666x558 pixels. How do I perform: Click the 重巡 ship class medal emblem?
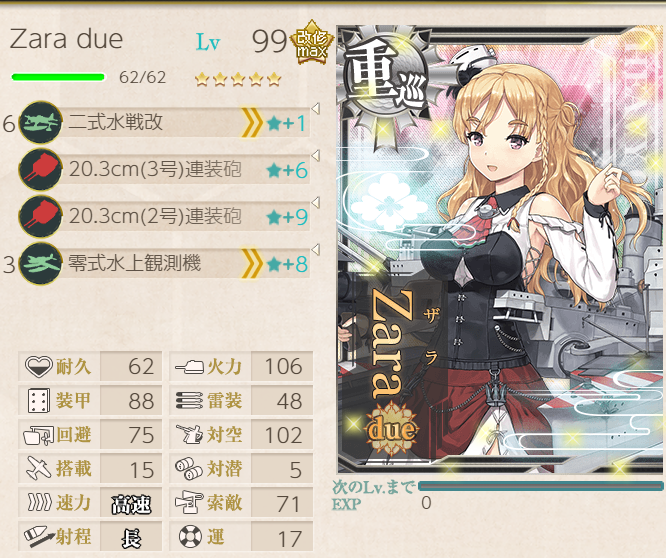coord(384,83)
